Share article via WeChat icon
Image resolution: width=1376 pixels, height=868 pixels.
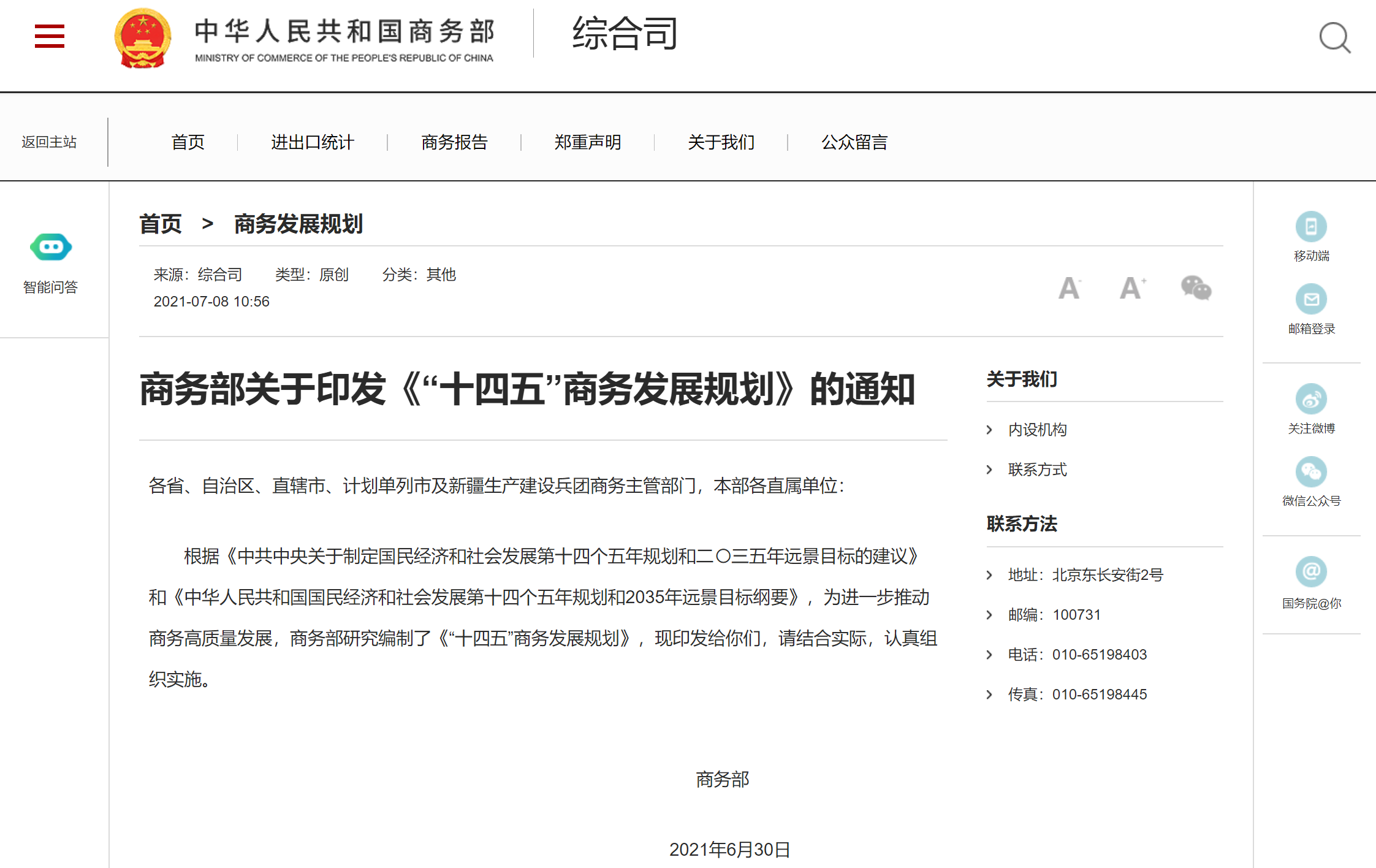[x=1196, y=287]
